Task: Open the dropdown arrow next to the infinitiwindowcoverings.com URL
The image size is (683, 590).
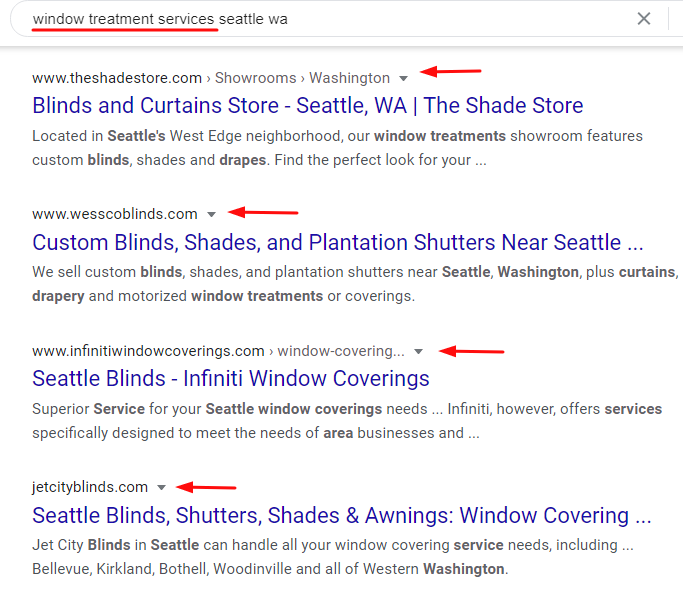Action: coord(419,352)
